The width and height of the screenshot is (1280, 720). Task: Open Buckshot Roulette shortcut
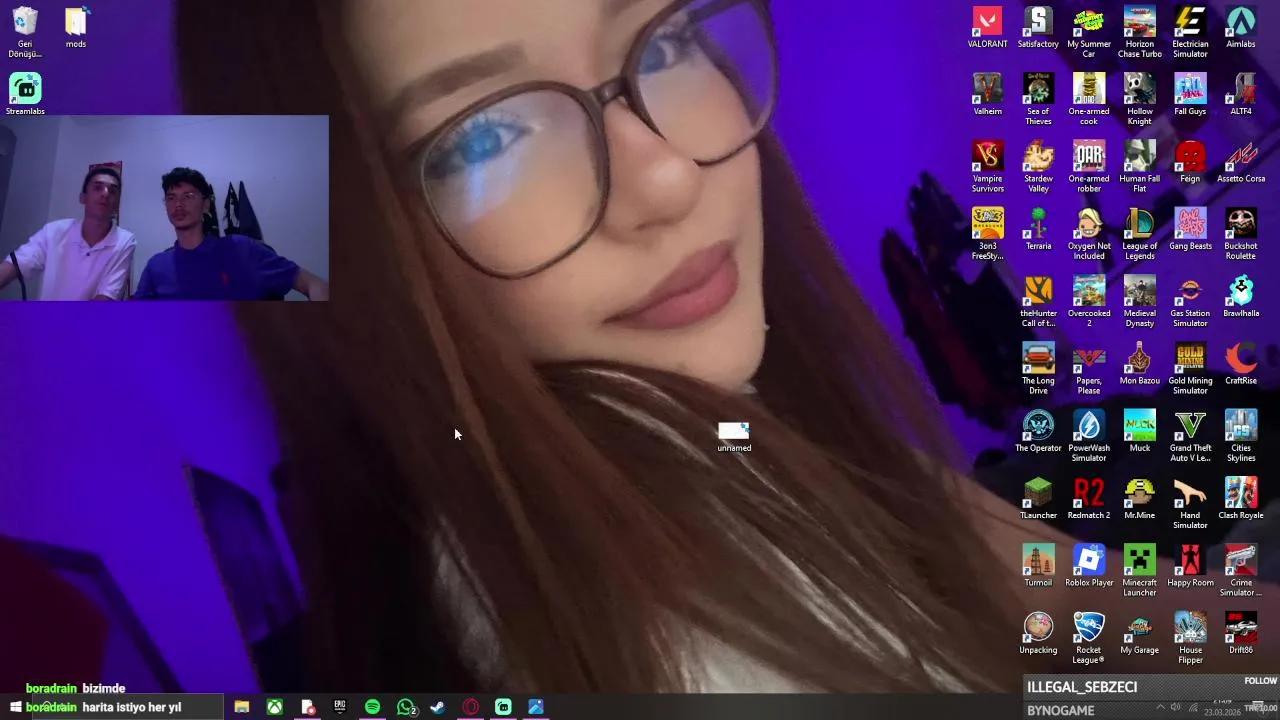[x=1241, y=234]
